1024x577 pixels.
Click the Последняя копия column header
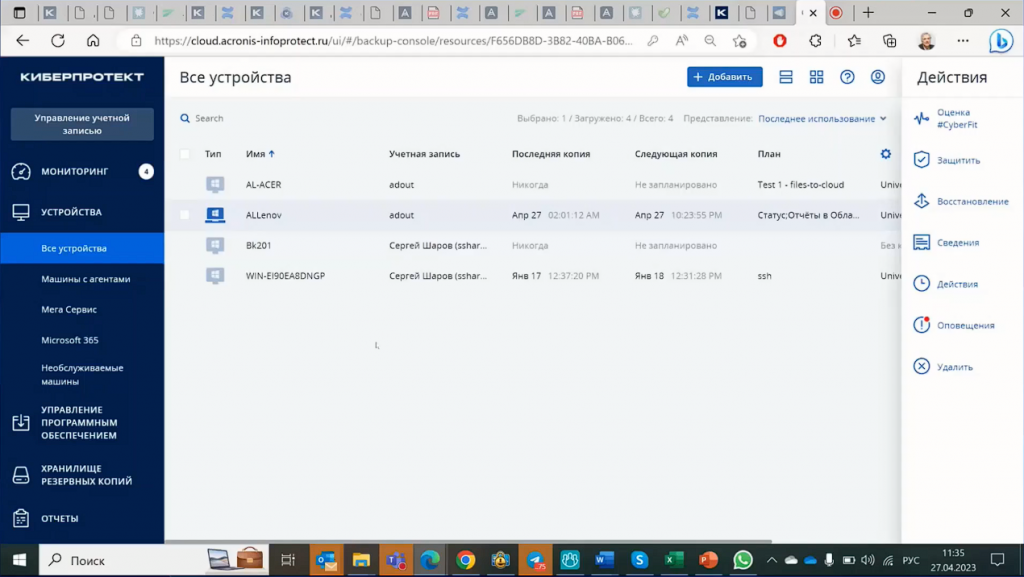tap(551, 154)
